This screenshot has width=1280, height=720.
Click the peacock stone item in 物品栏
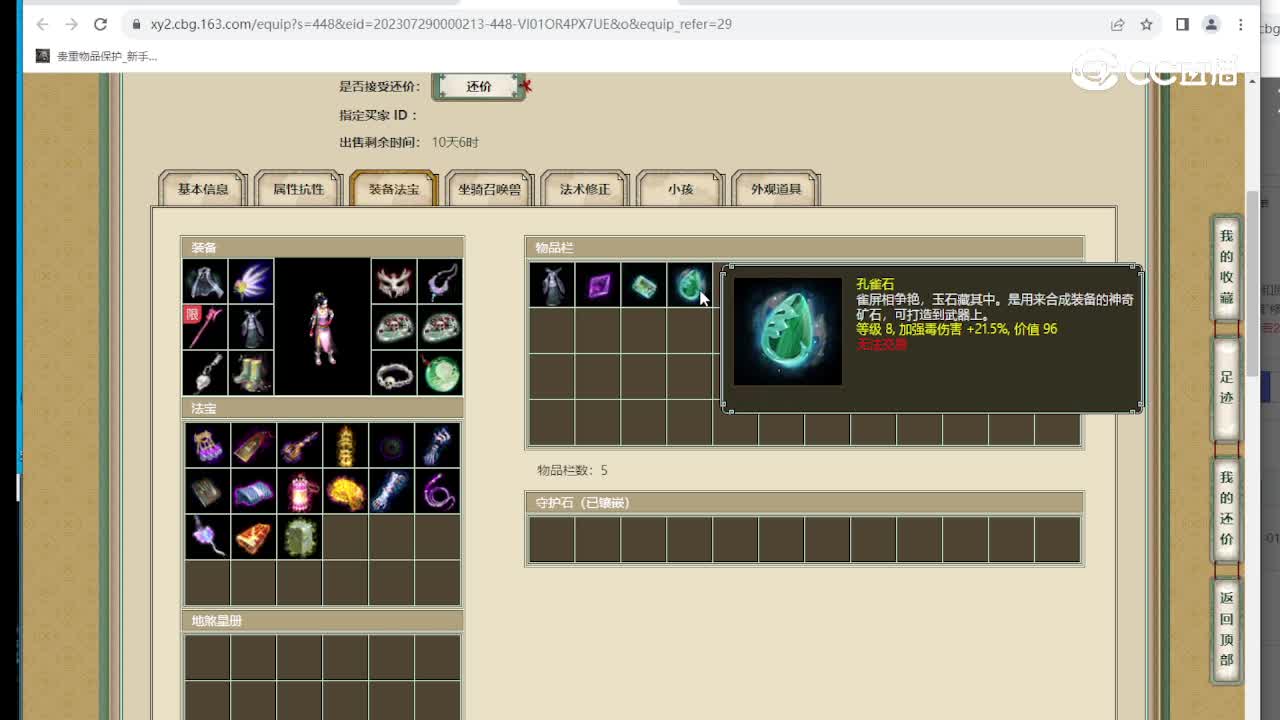pos(689,285)
